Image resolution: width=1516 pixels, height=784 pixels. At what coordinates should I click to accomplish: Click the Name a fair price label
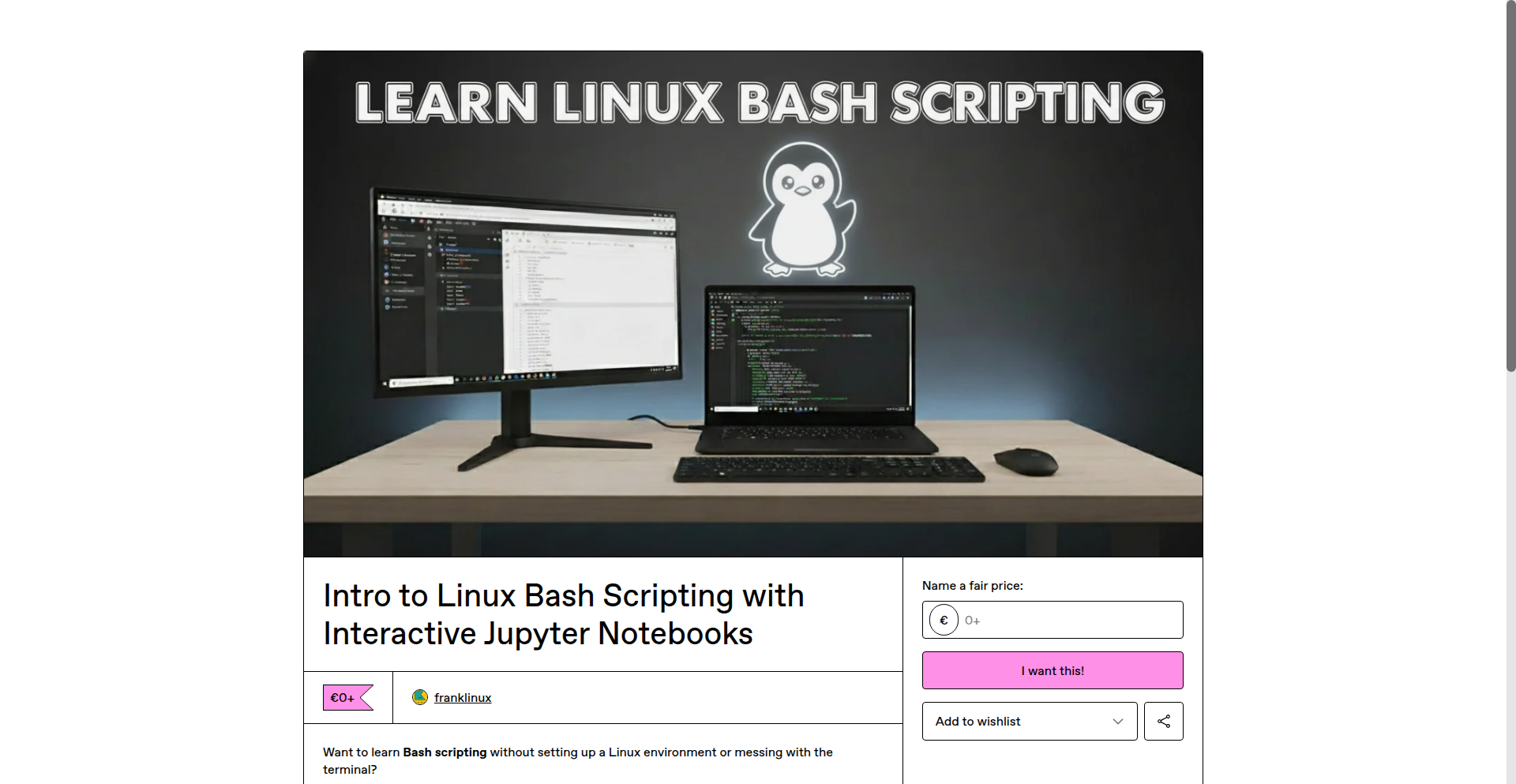972,585
